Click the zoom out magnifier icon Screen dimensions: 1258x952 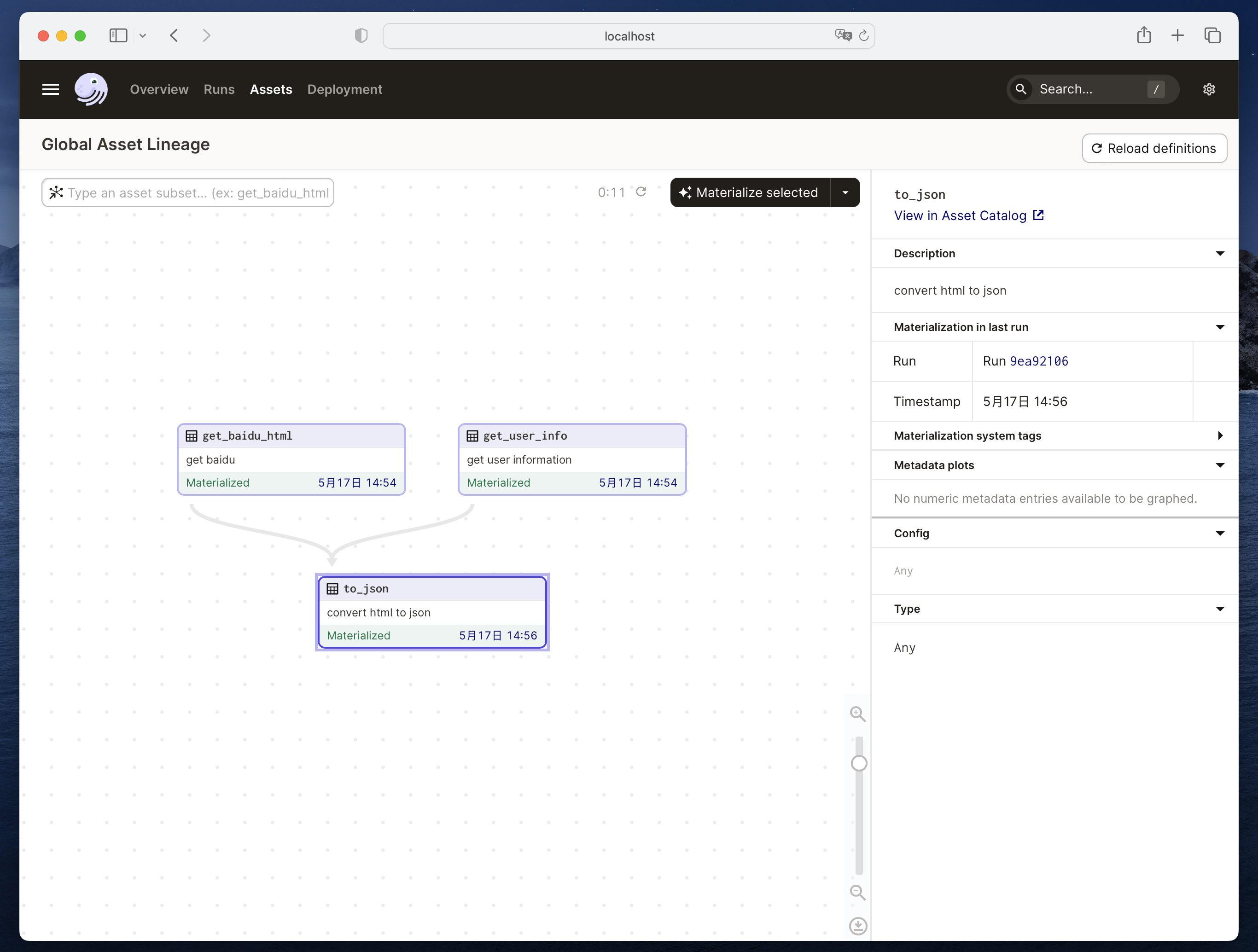[858, 892]
